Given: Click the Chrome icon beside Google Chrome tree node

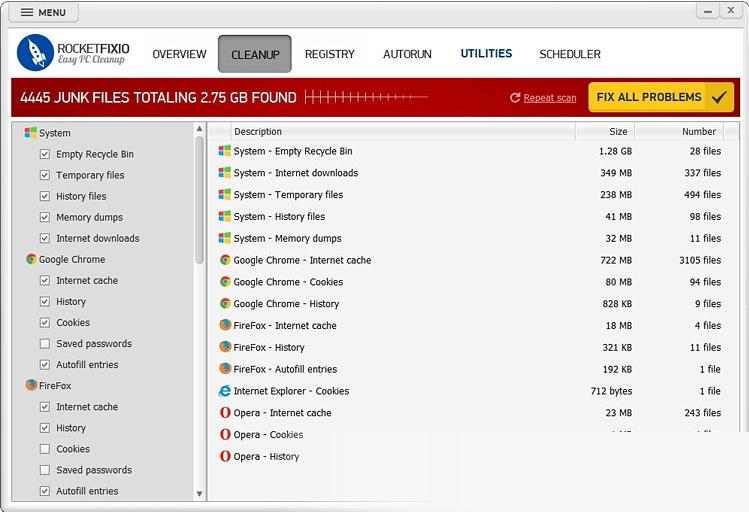Looking at the screenshot, I should 32,259.
